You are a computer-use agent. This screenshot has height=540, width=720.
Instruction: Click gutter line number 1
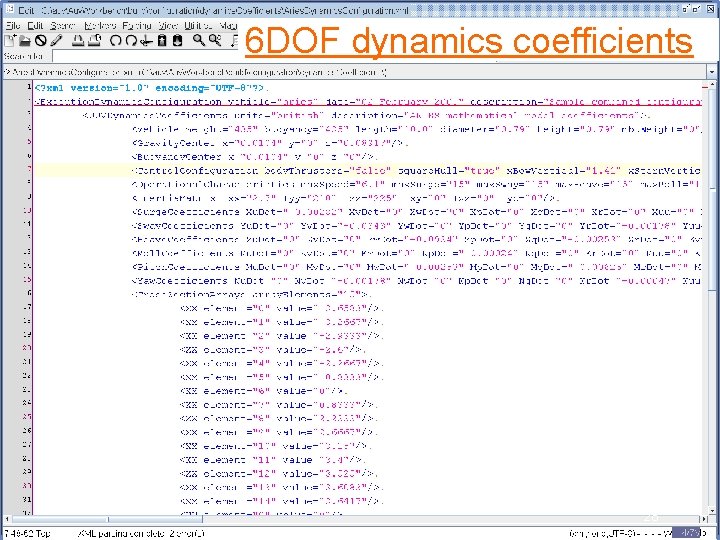29,87
